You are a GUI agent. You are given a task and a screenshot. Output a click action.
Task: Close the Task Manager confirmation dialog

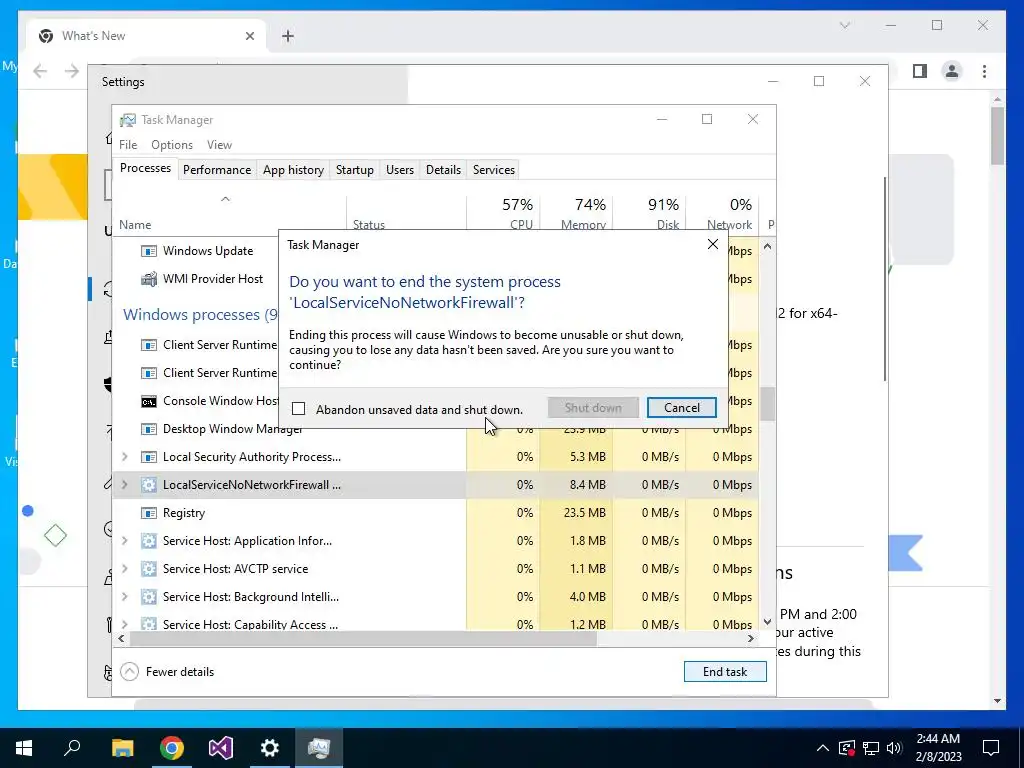[x=712, y=244]
